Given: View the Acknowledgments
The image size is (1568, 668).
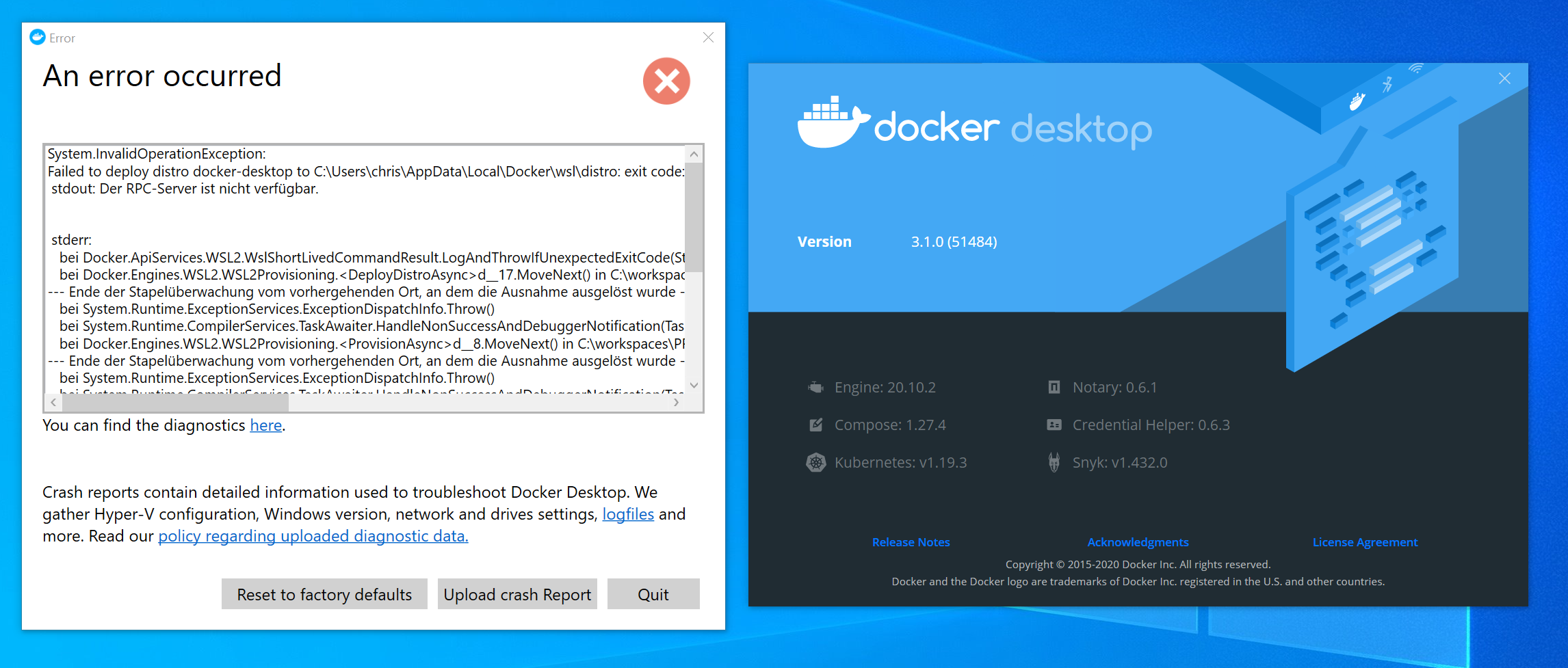Looking at the screenshot, I should [1138, 542].
